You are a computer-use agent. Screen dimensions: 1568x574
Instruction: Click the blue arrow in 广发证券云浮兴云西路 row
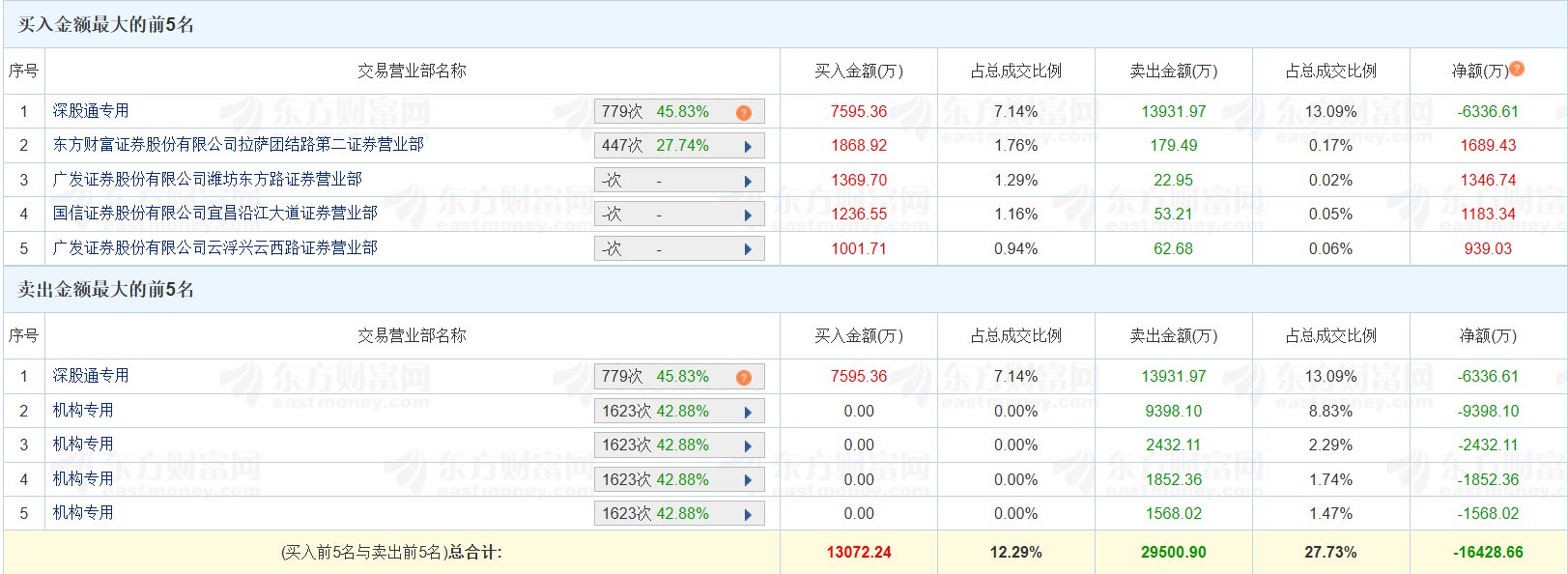[748, 249]
